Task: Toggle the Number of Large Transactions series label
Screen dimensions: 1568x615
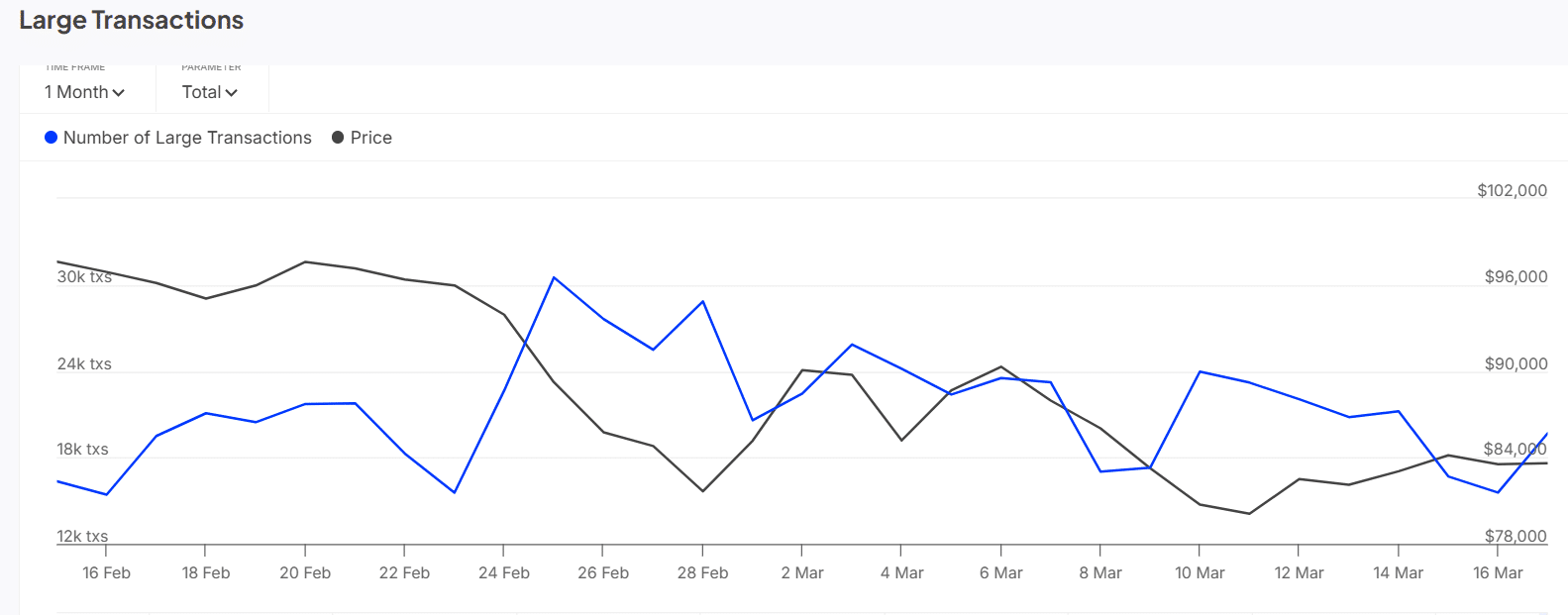Action: point(187,138)
